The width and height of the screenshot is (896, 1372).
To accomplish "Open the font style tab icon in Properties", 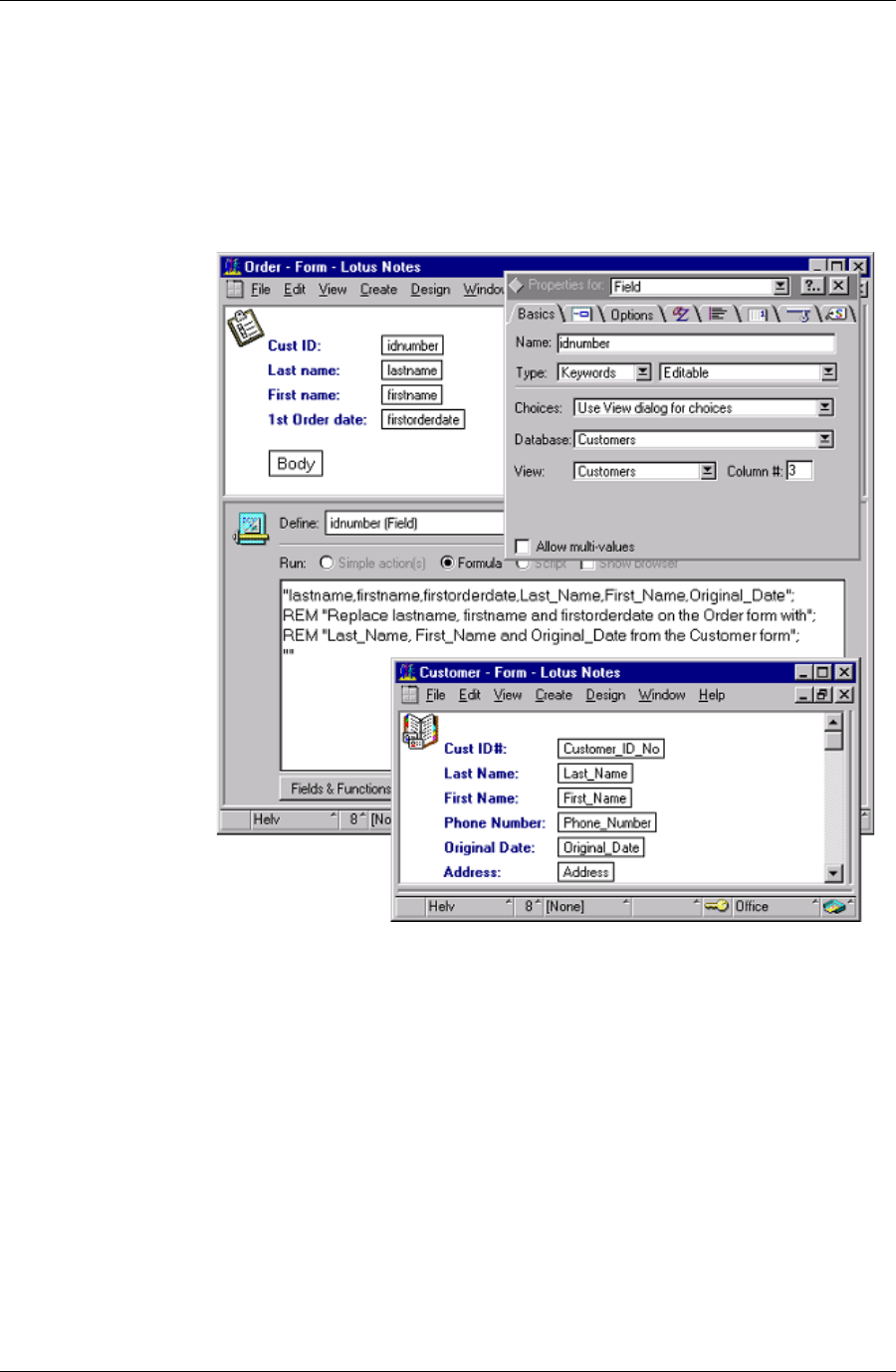I will tap(681, 315).
